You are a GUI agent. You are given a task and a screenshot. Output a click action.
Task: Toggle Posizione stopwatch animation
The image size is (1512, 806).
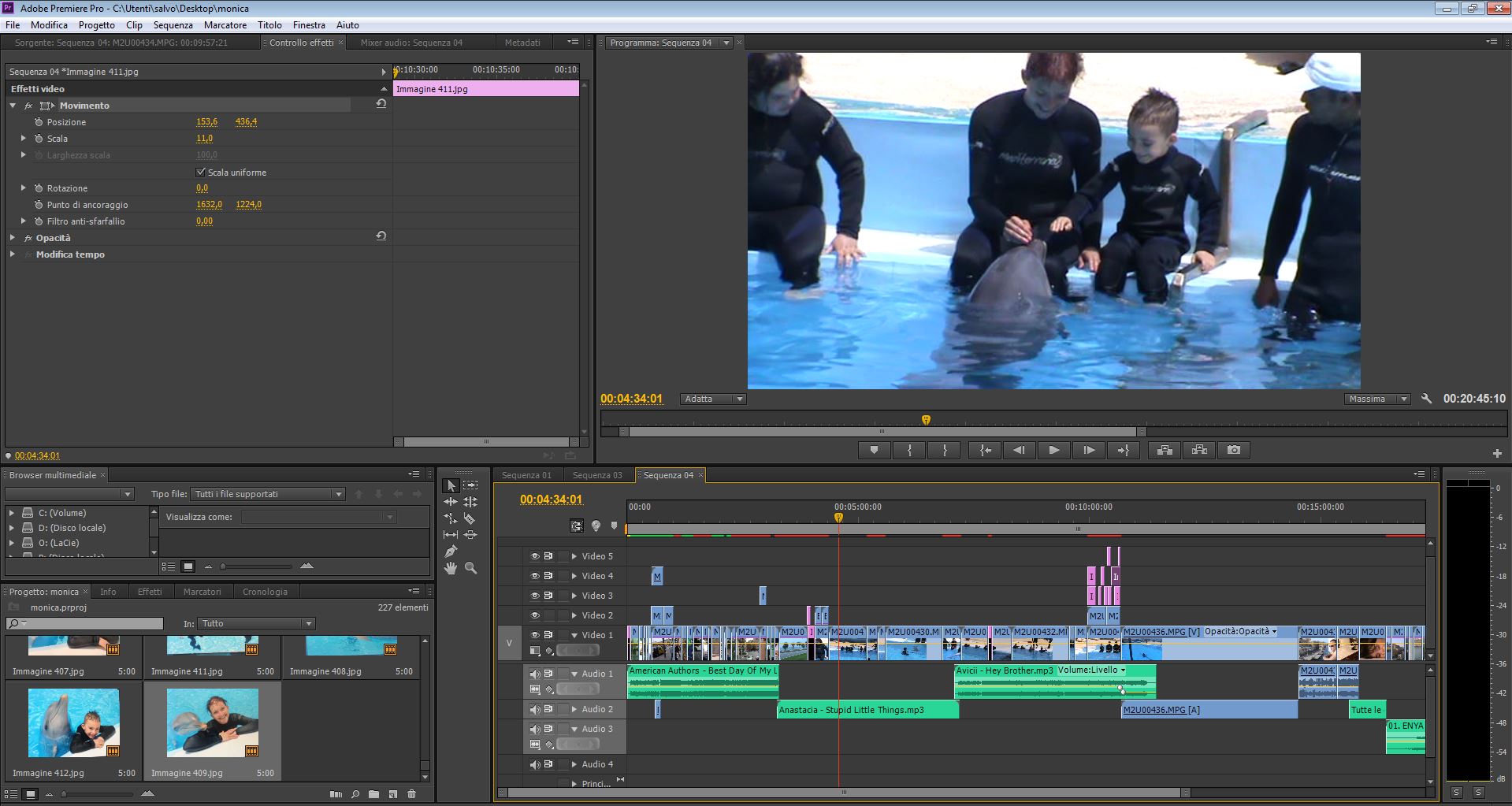click(39, 122)
